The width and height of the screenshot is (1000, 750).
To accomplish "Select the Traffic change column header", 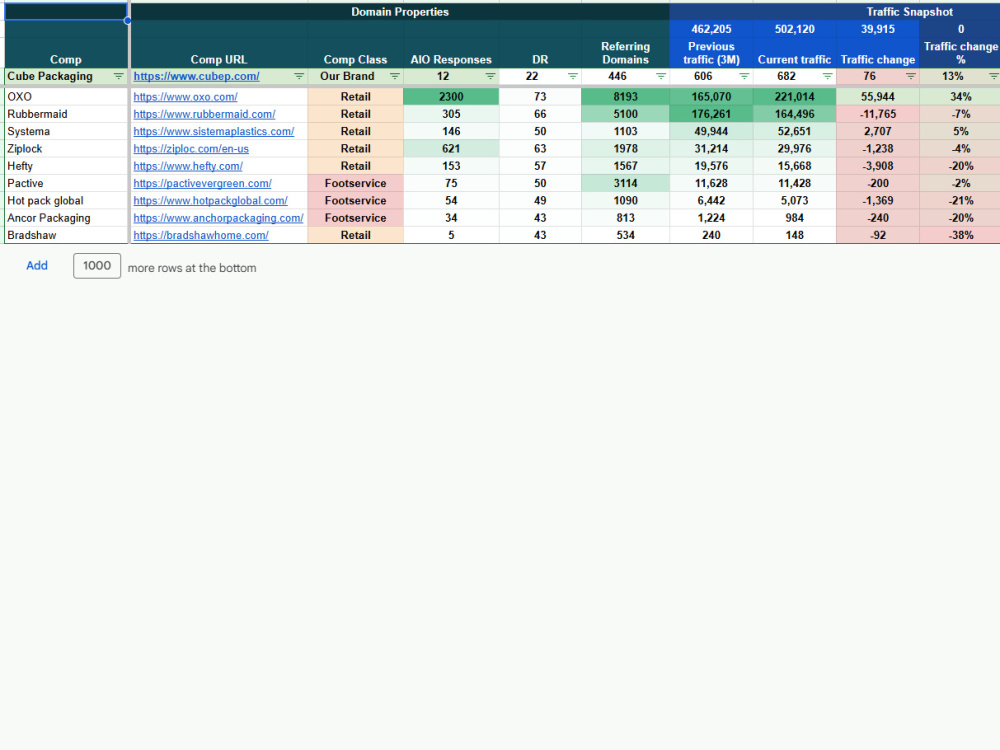I will (878, 53).
